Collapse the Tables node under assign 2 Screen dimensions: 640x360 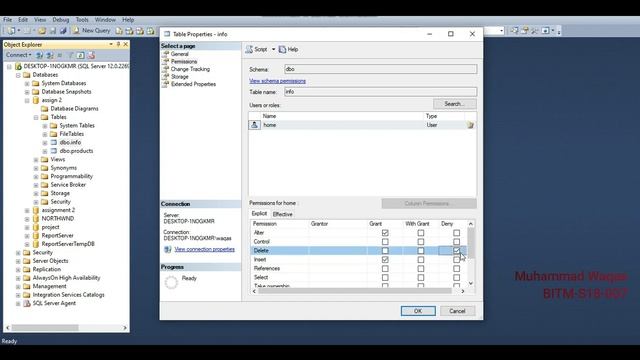36,117
